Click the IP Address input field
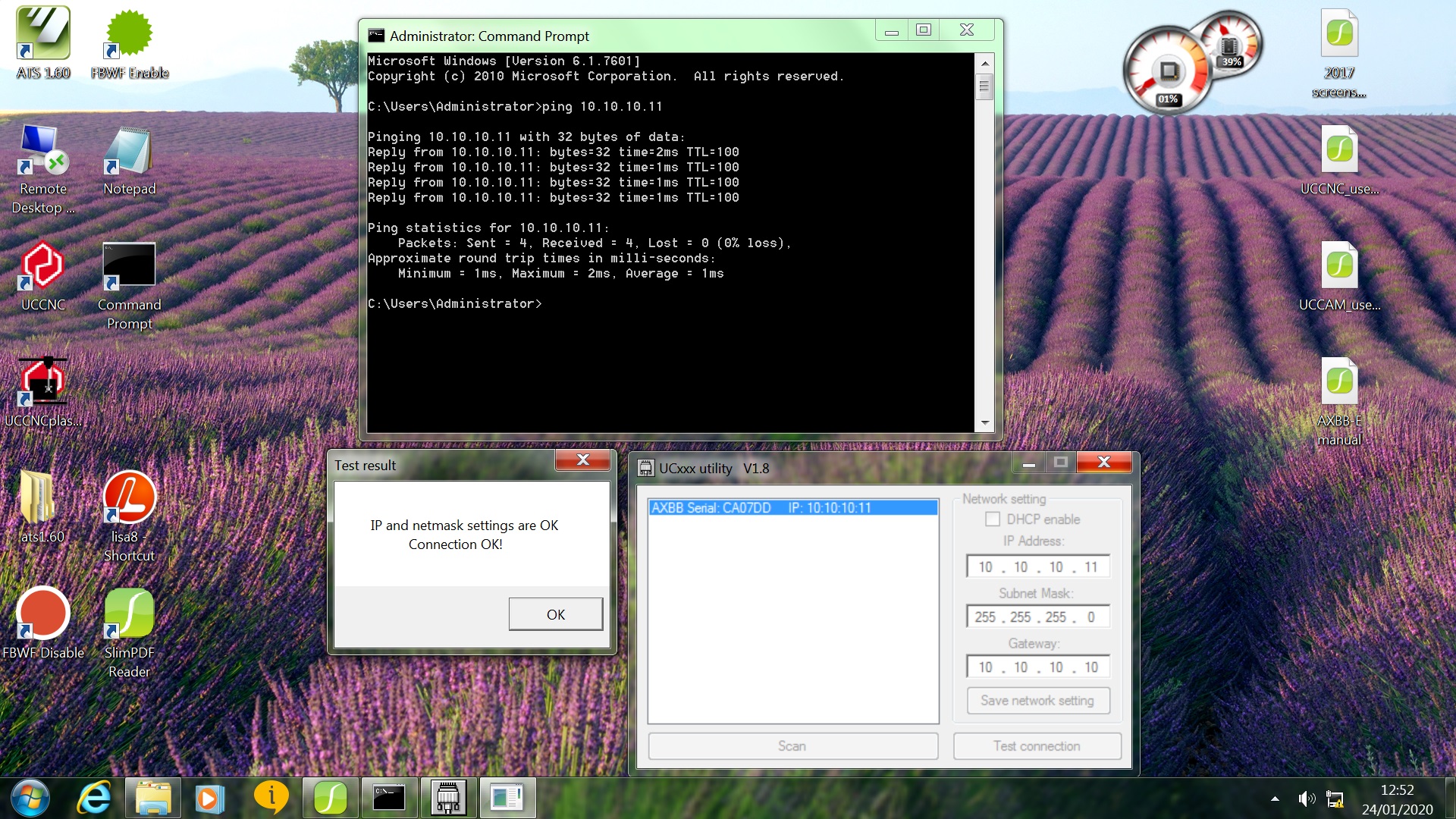The width and height of the screenshot is (1456, 819). click(x=1037, y=567)
